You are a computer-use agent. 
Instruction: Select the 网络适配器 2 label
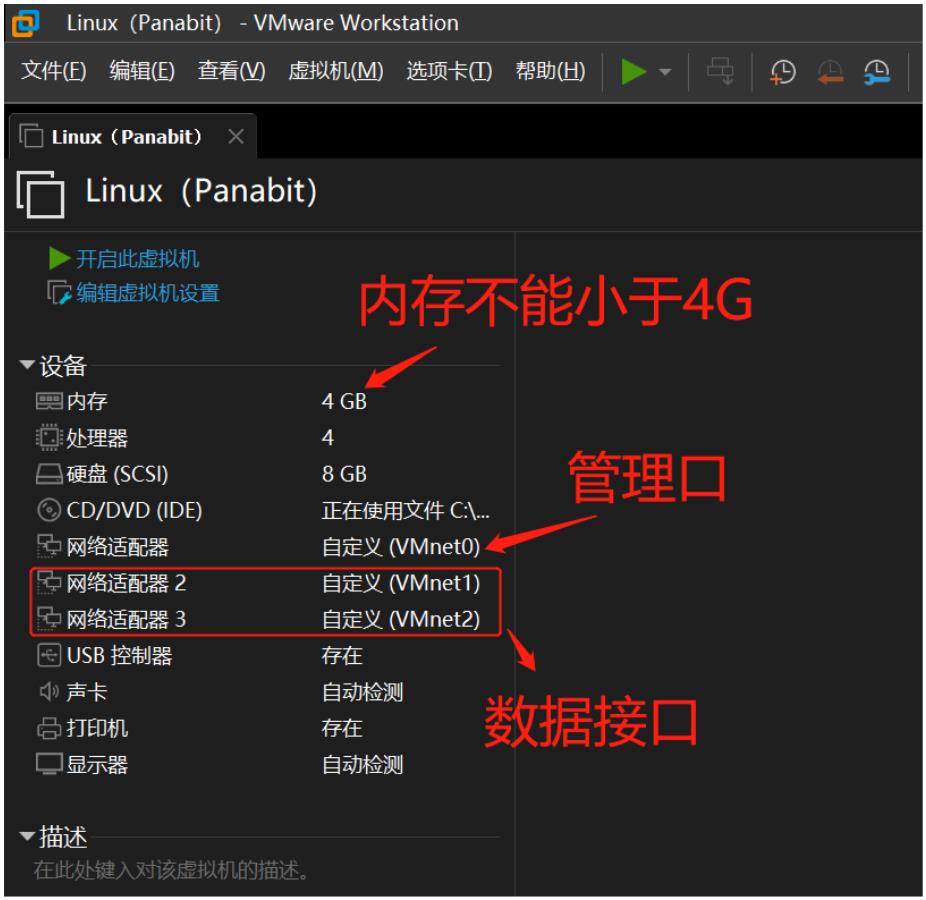click(126, 583)
